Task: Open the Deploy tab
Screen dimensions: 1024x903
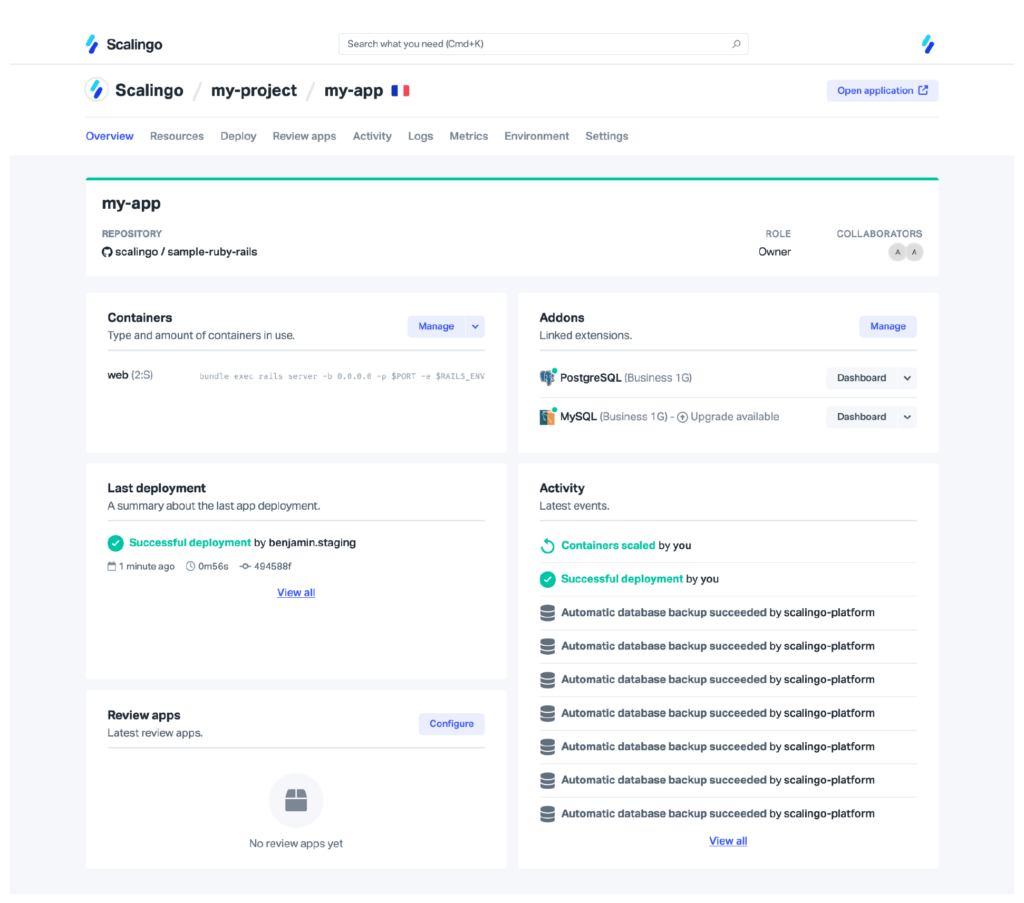Action: [x=238, y=136]
